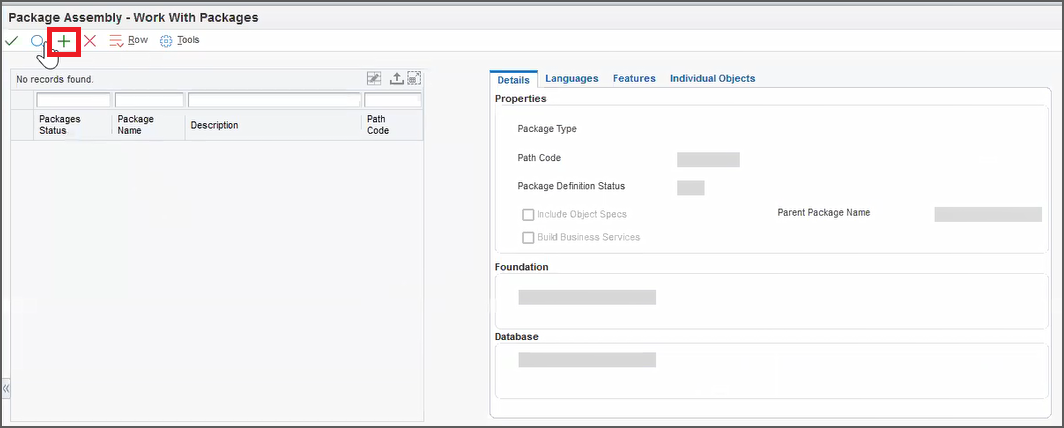Click the Package Name column header
Screen dimensions: 1064x428
tap(149, 125)
